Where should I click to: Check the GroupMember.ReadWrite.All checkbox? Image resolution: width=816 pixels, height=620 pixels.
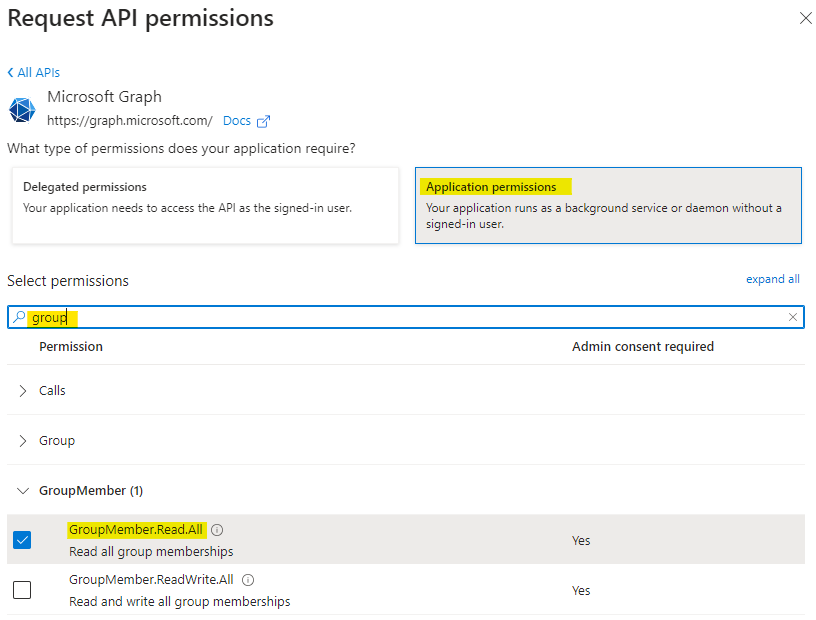(x=22, y=590)
